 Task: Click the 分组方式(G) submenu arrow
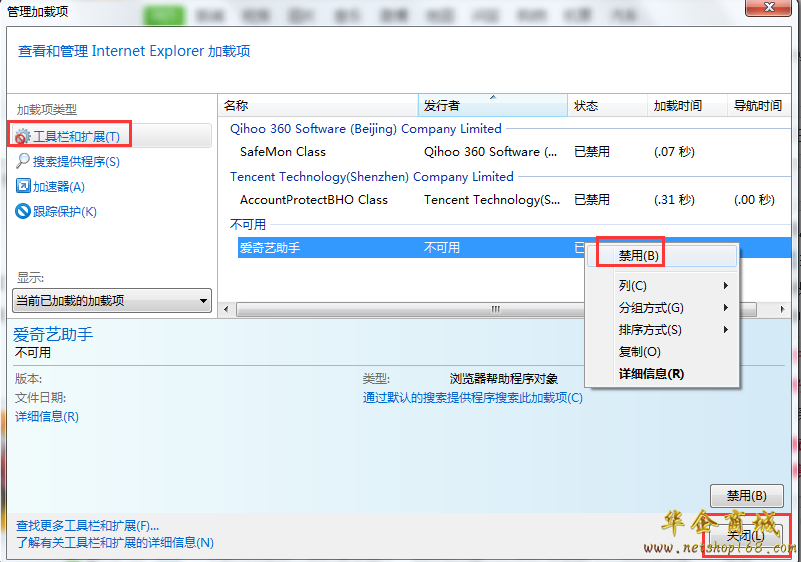tap(725, 308)
